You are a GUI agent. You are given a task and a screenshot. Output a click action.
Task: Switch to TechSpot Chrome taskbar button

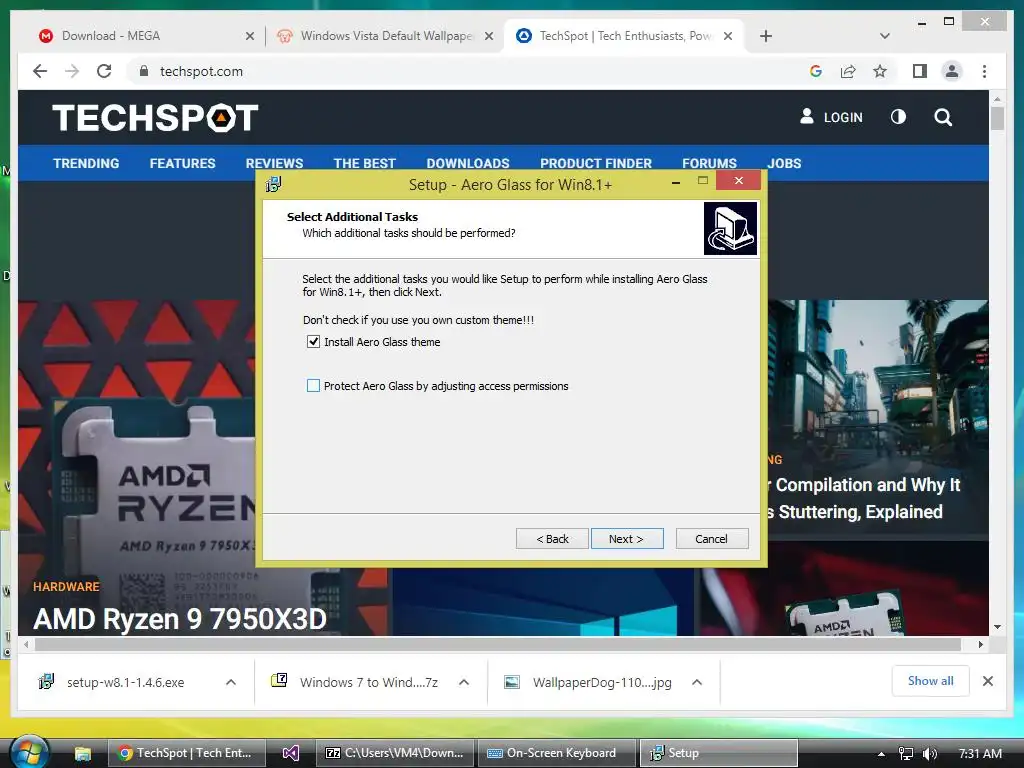point(185,753)
